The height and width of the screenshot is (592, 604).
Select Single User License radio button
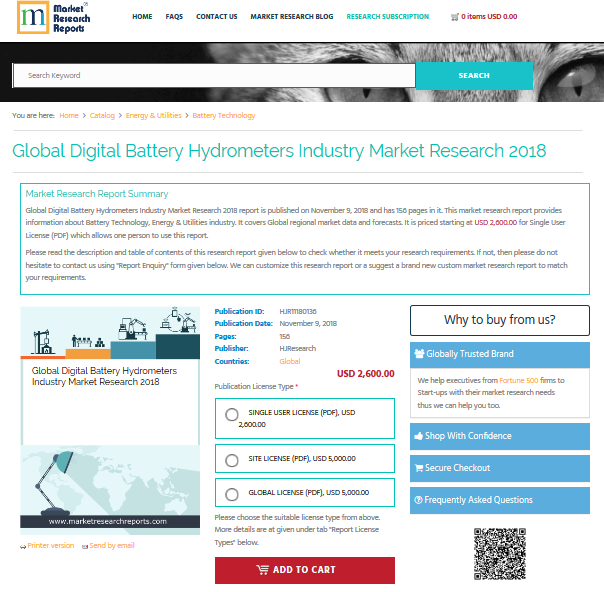[232, 415]
